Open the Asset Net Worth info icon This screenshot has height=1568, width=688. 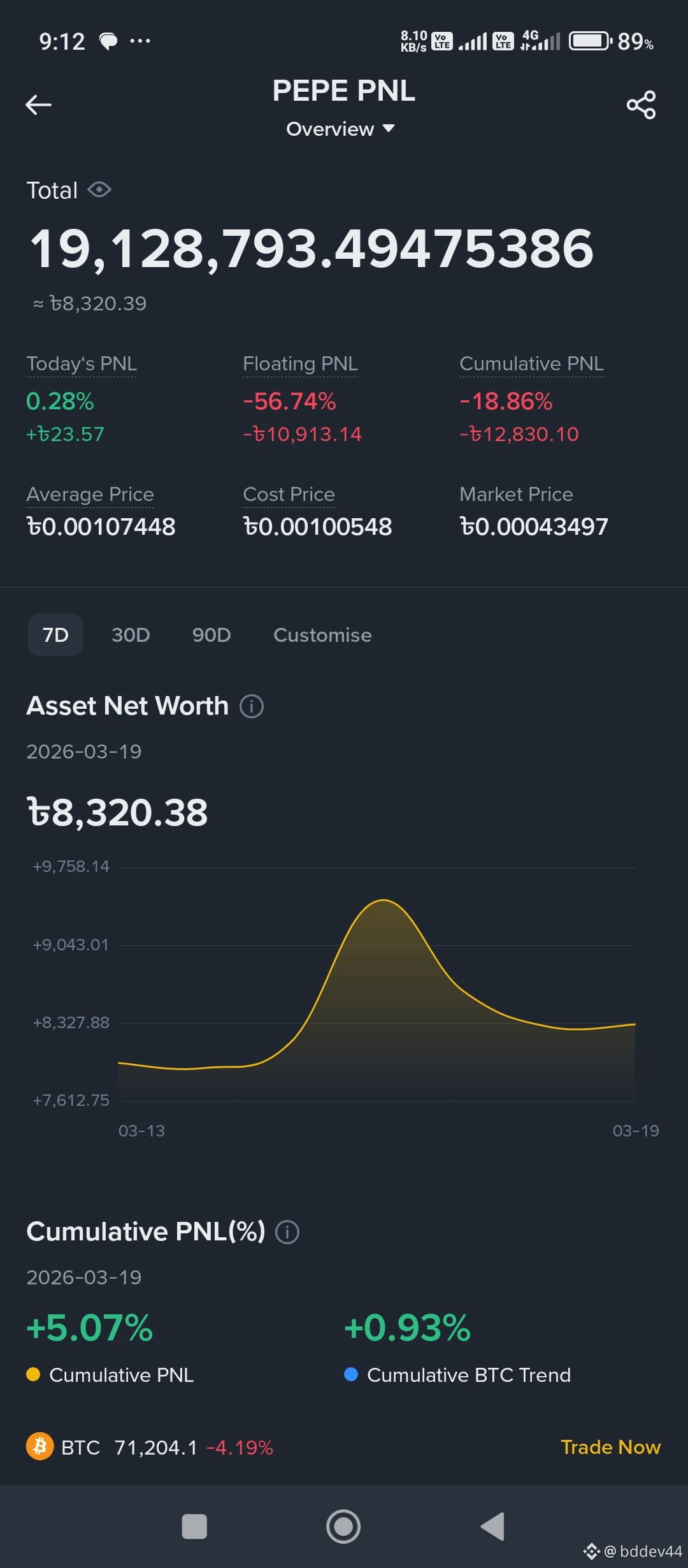[252, 706]
